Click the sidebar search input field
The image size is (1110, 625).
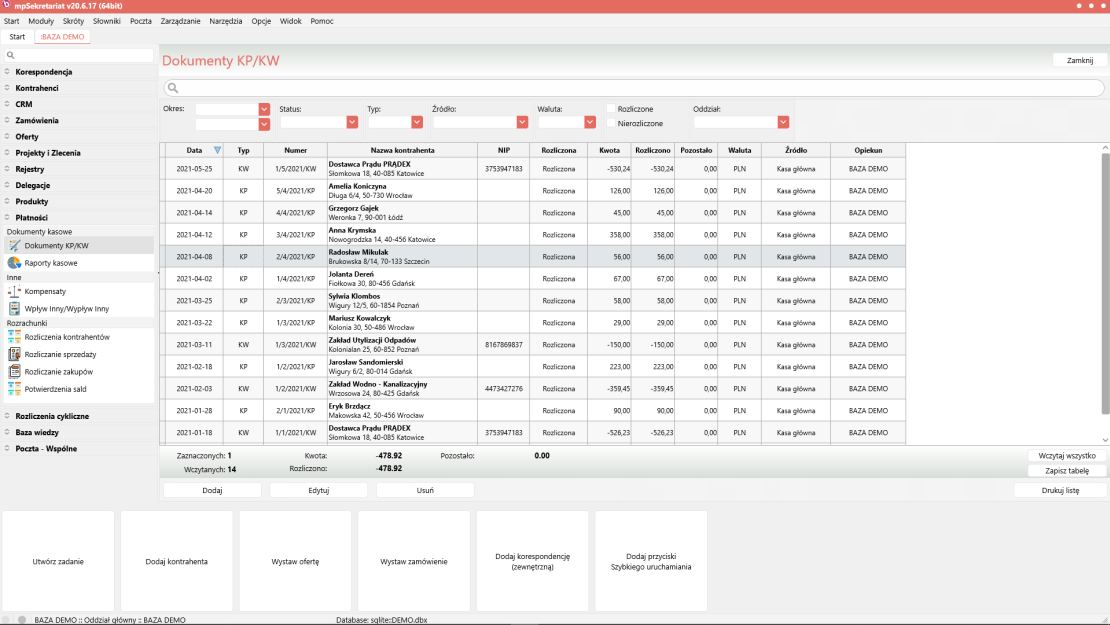click(79, 55)
